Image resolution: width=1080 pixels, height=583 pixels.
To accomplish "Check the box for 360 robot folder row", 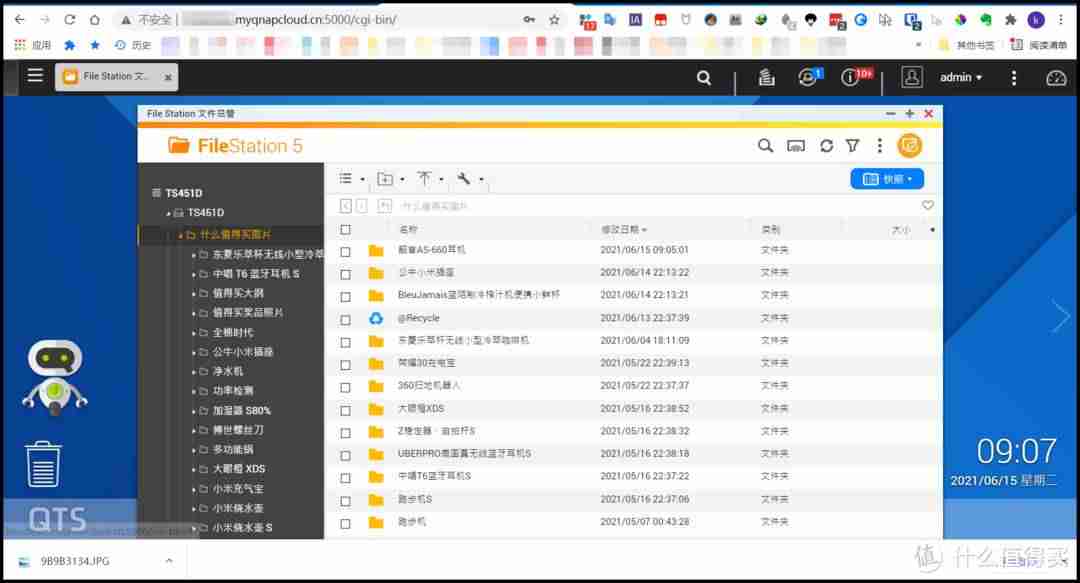I will [345, 387].
